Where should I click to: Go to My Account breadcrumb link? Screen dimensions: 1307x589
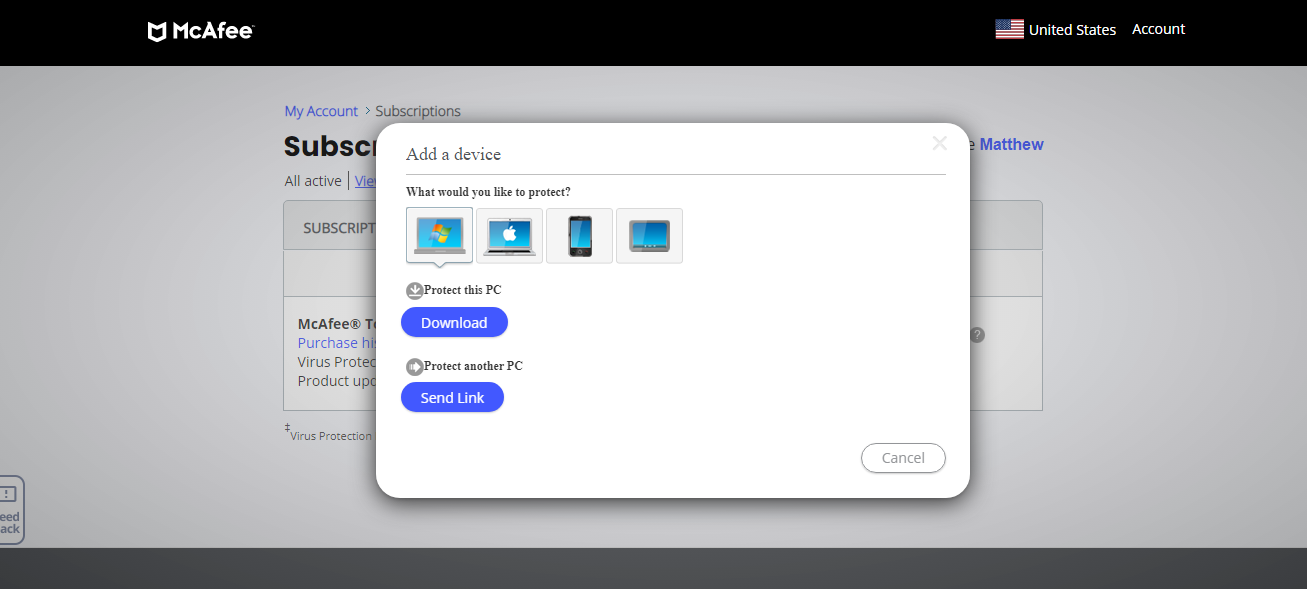point(321,111)
